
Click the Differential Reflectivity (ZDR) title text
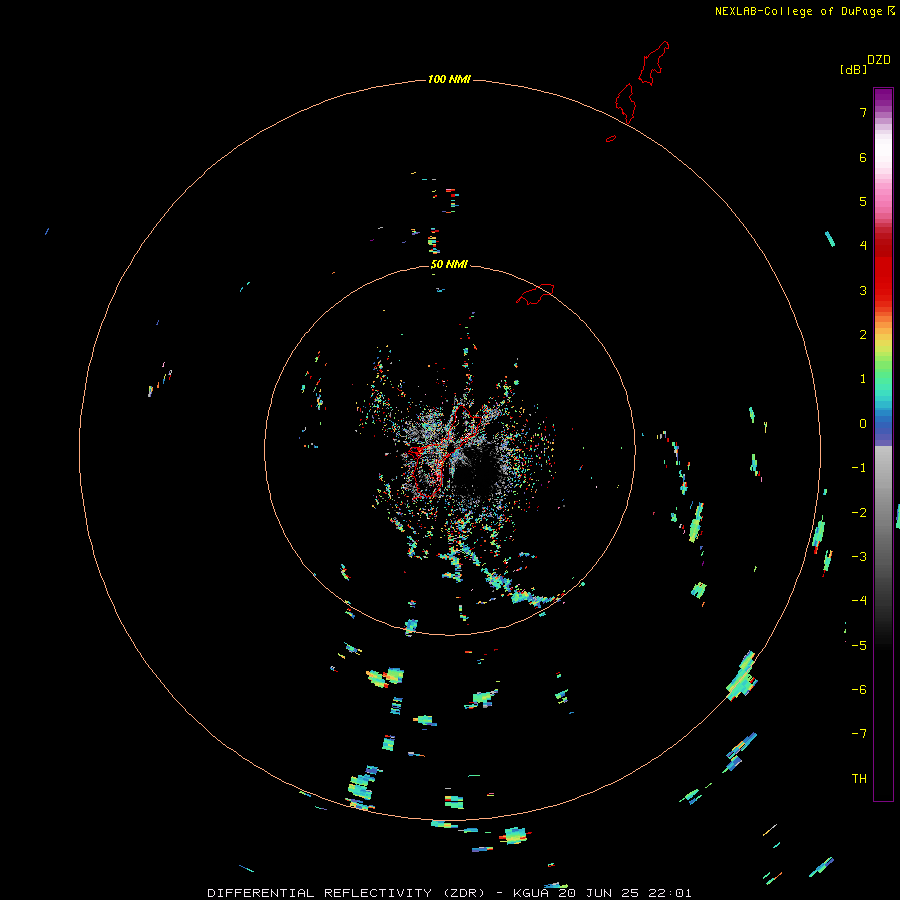346,893
